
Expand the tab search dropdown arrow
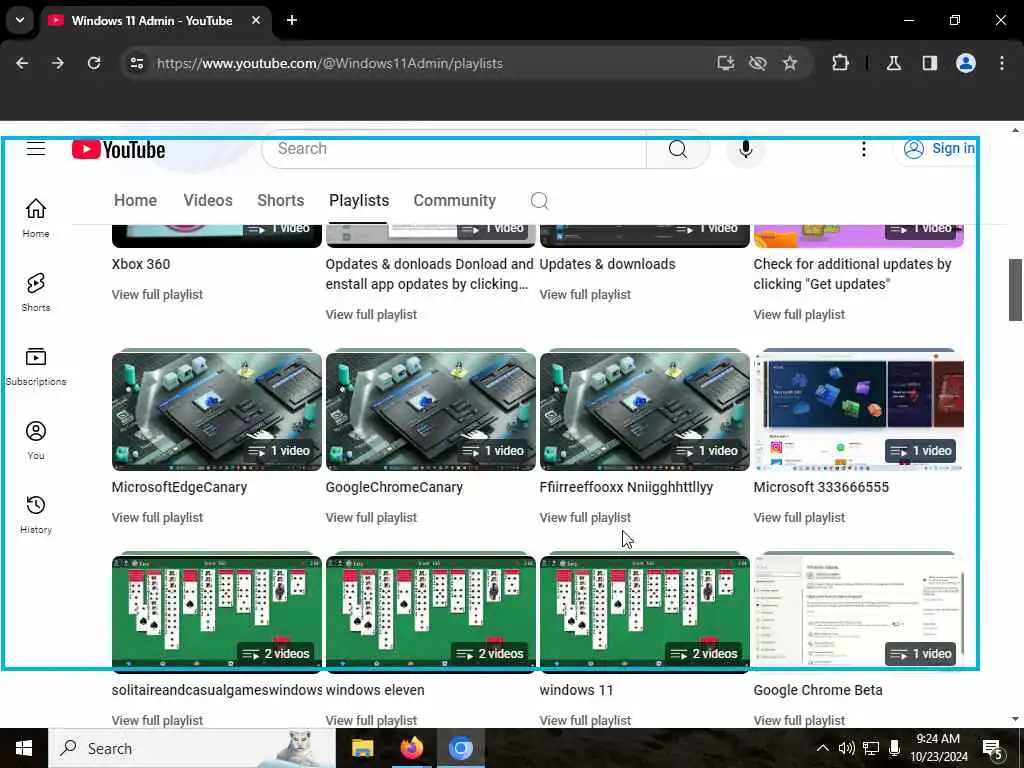click(x=20, y=20)
